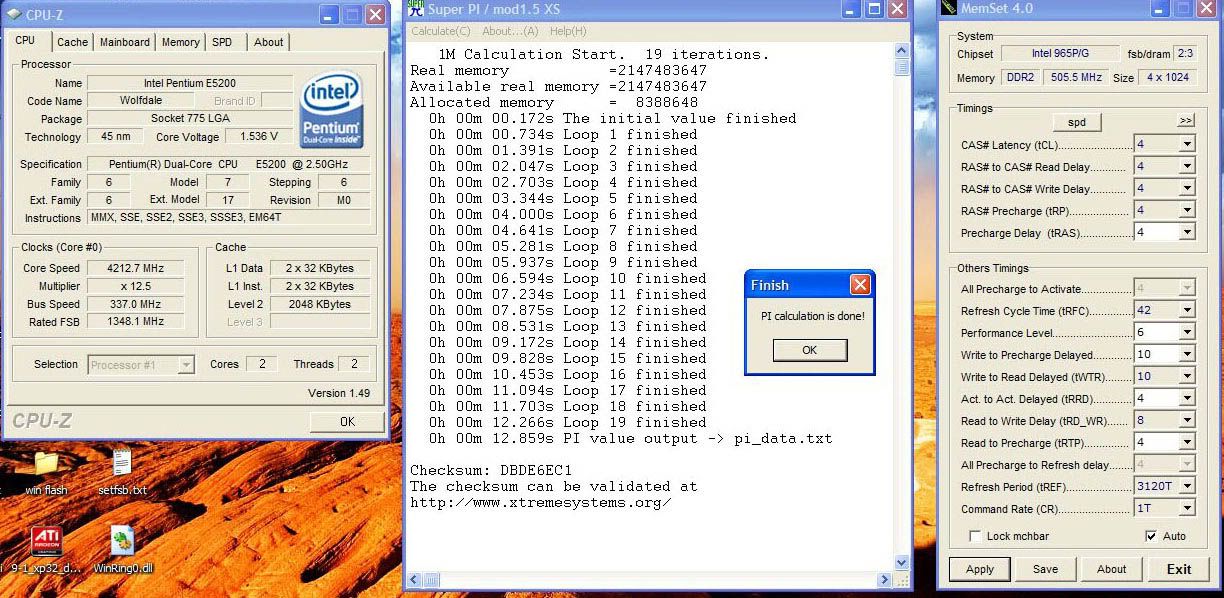Viewport: 1224px width, 598px height.
Task: Click OK in the Finish dialog
Action: coord(809,350)
